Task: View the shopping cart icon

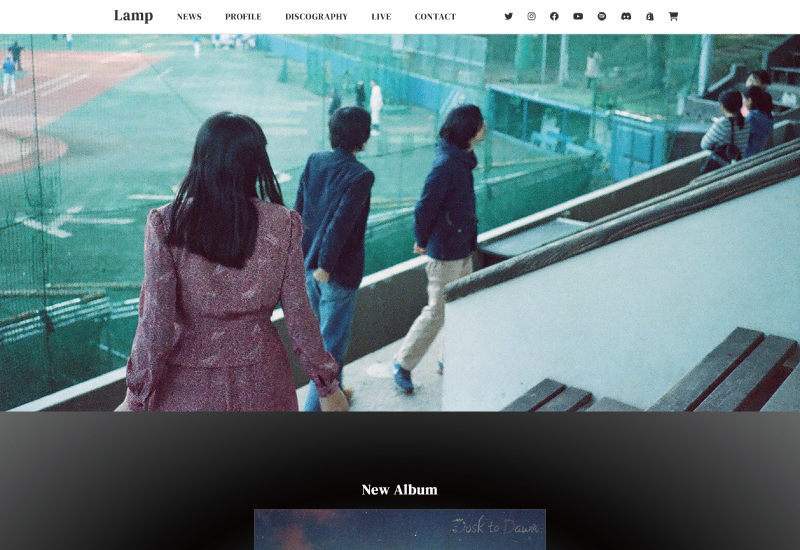Action: [x=673, y=17]
